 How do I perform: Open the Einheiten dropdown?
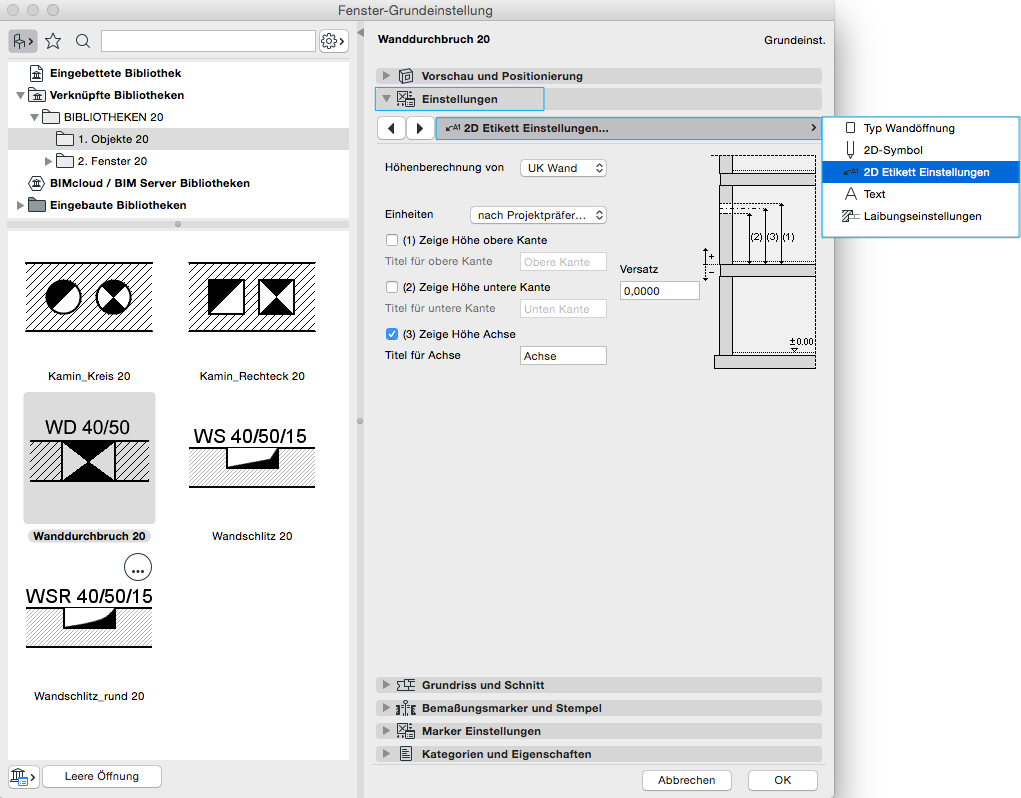pos(538,215)
